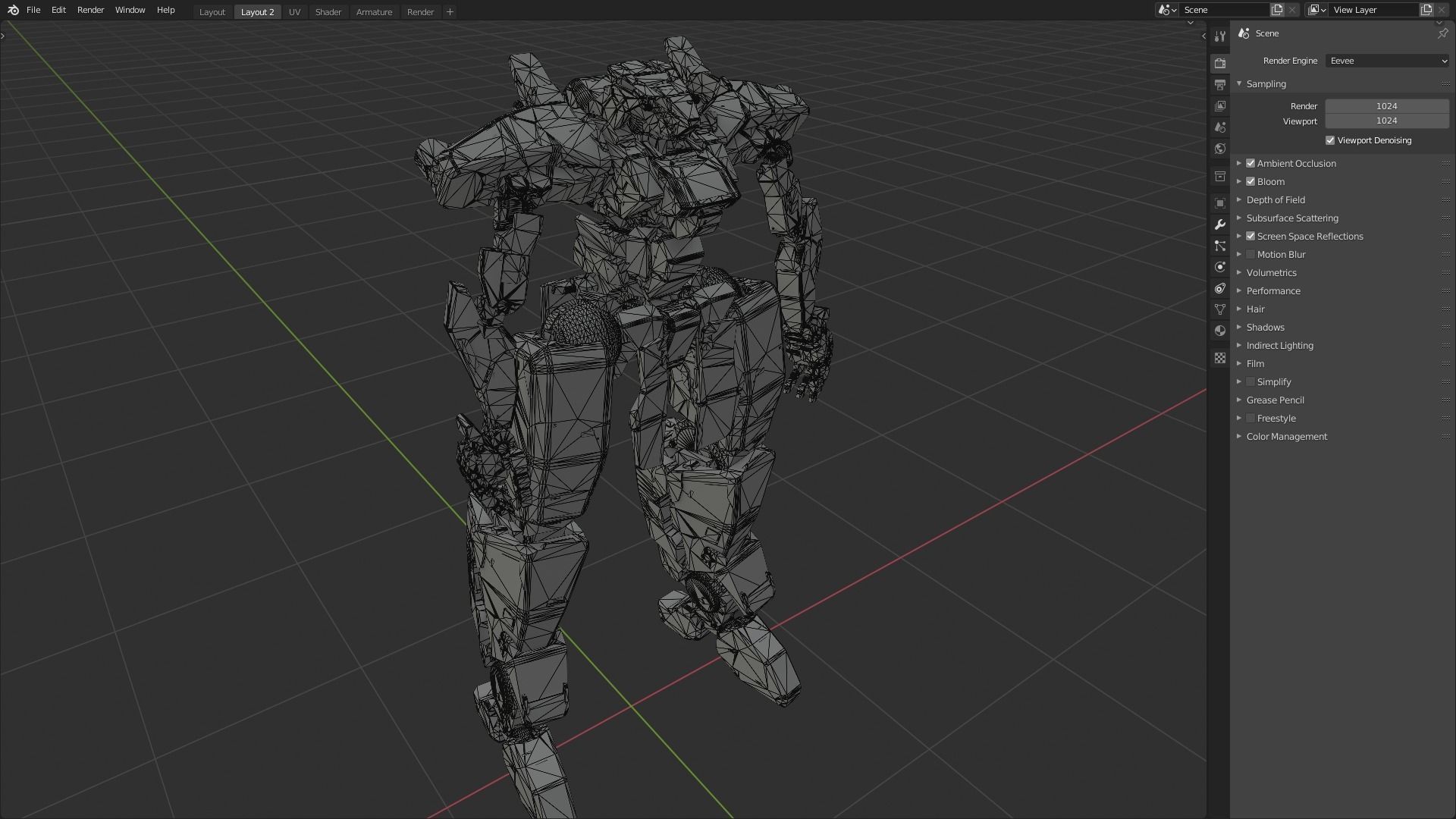Switch to the Armature workspace tab

tap(374, 12)
